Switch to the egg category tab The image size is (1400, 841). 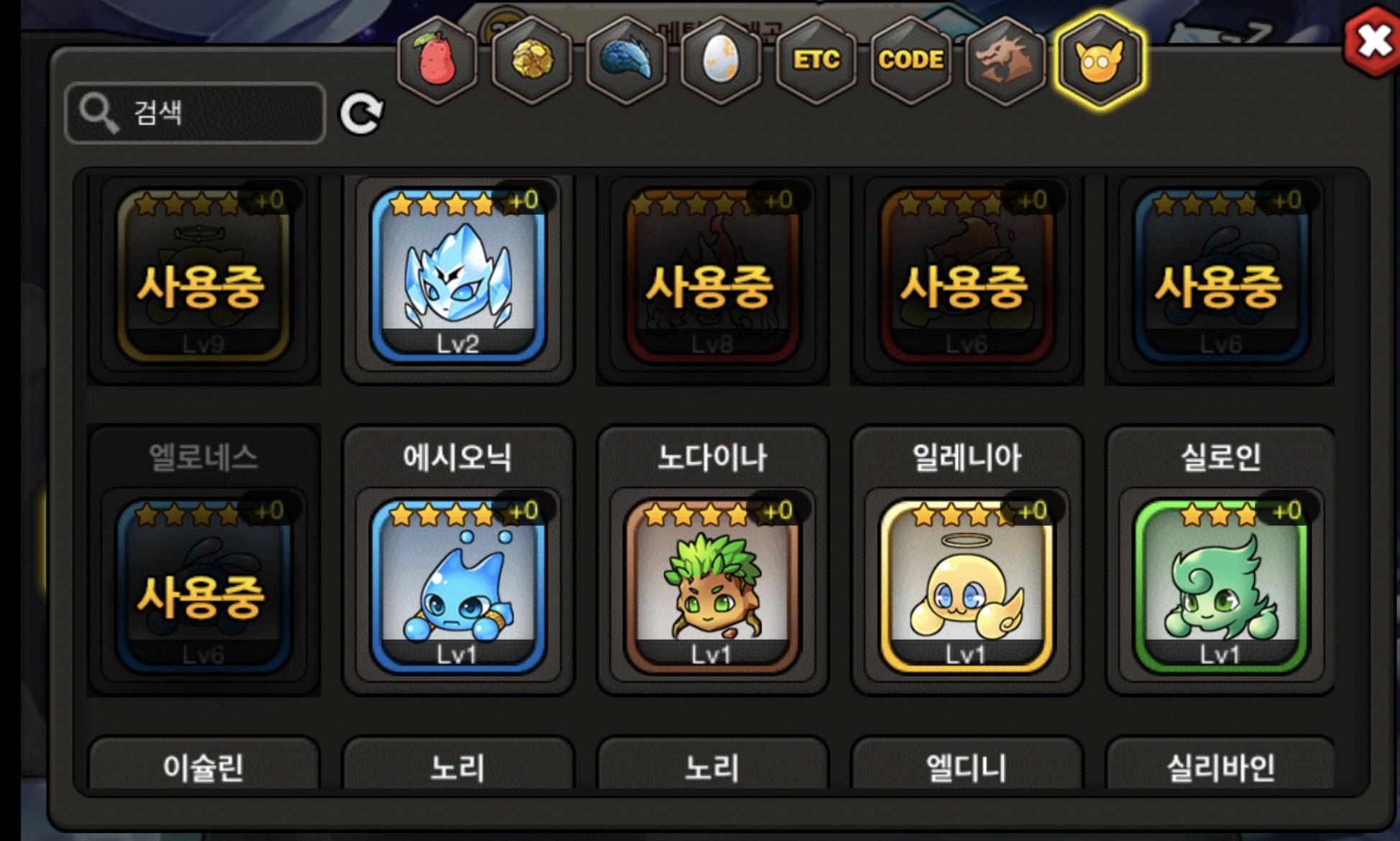point(721,60)
